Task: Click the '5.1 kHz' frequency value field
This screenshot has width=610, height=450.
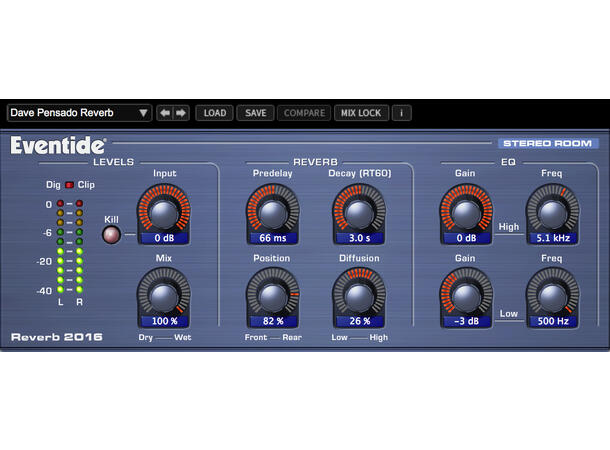Action: click(553, 238)
